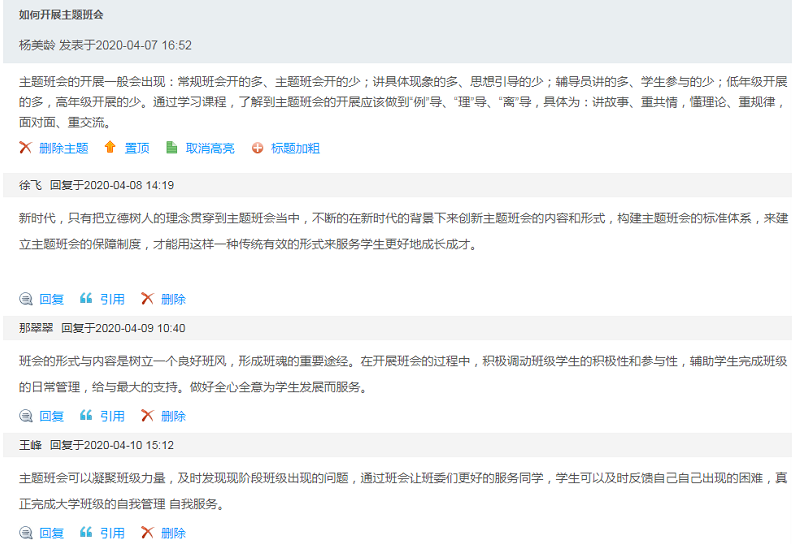Select the topic title 如何开展主题班会

pos(61,15)
